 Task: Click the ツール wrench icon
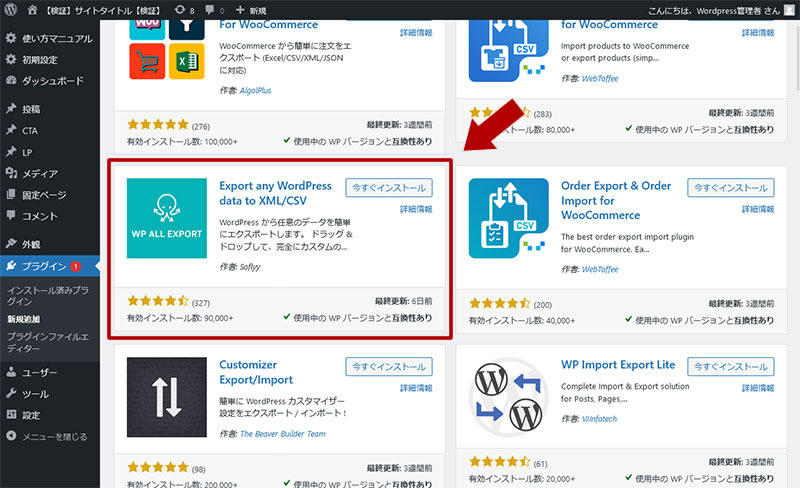[x=11, y=394]
